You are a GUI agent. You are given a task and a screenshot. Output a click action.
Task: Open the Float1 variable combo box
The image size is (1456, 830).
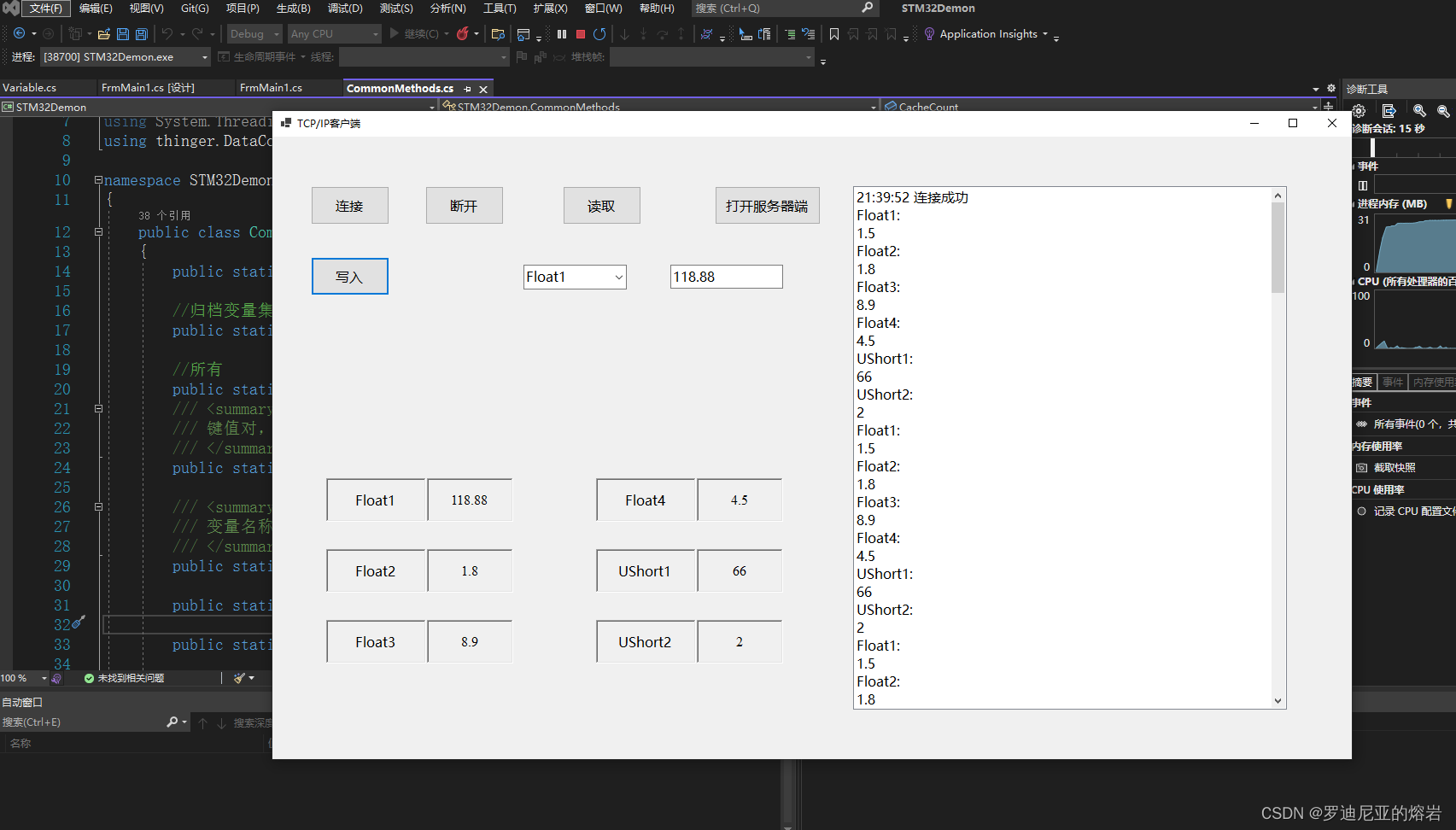[575, 277]
